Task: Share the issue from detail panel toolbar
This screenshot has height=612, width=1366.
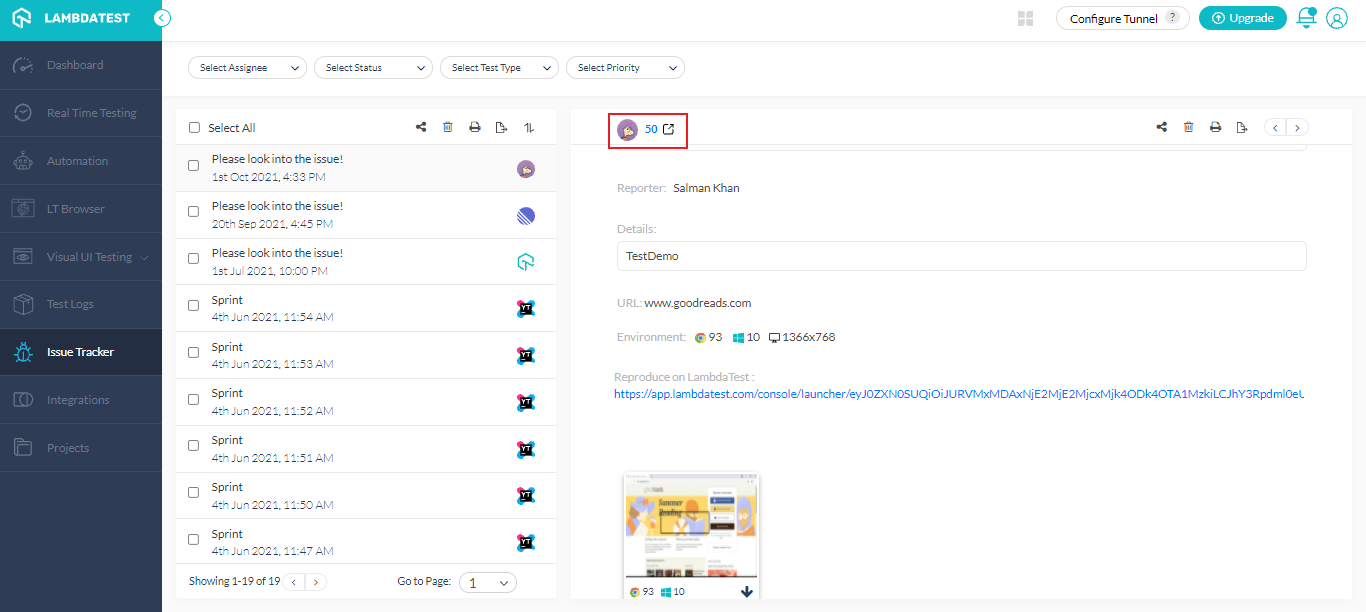Action: coord(1162,127)
